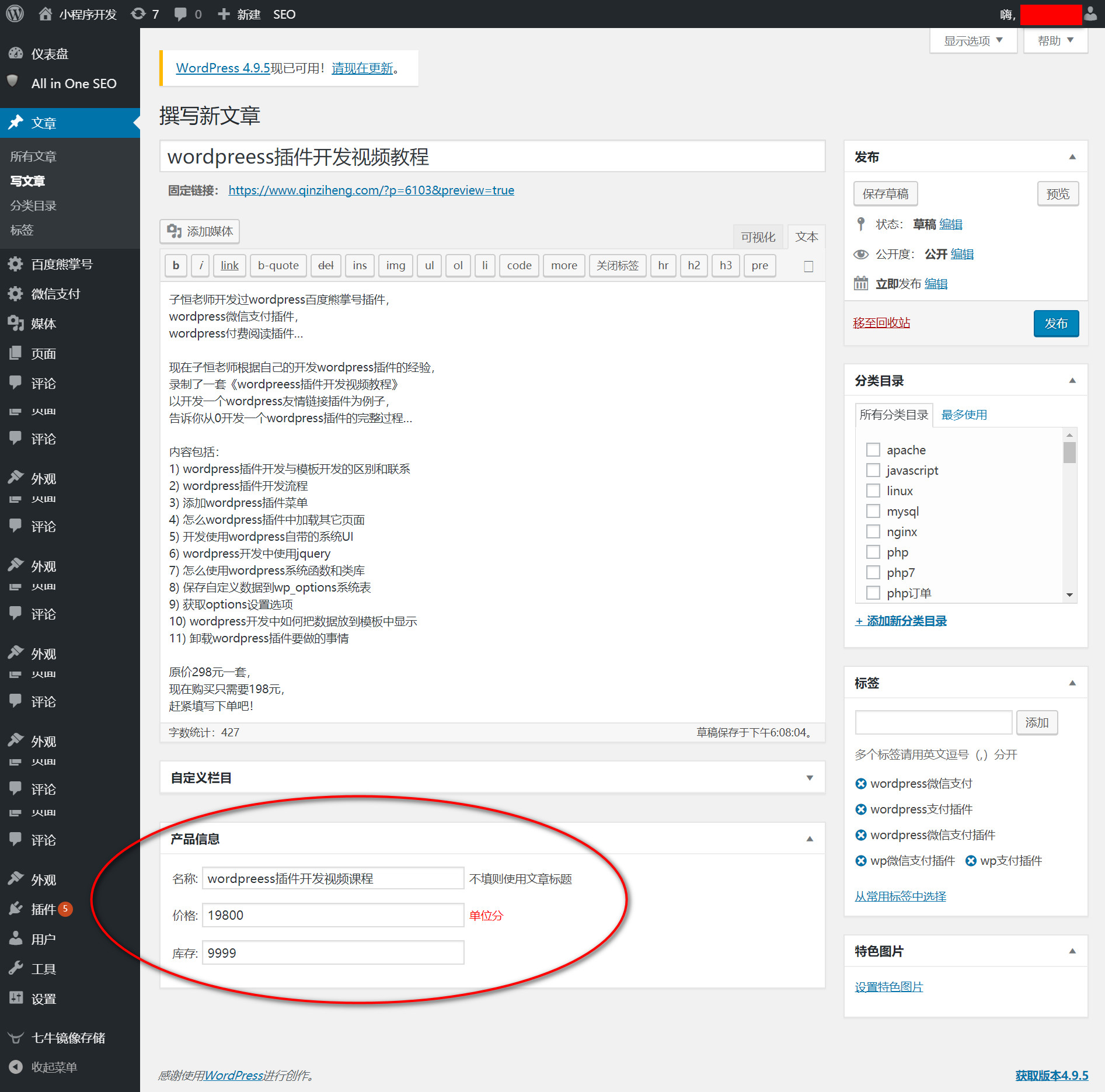The image size is (1105, 1092).
Task: Insert code tag from toolbar
Action: click(519, 266)
